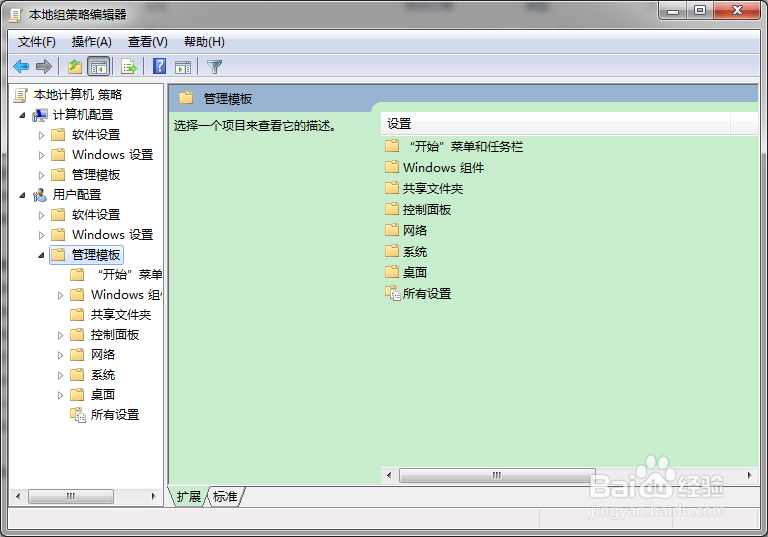768x537 pixels.
Task: Open the 帮助(H) menu
Action: pyautogui.click(x=204, y=42)
